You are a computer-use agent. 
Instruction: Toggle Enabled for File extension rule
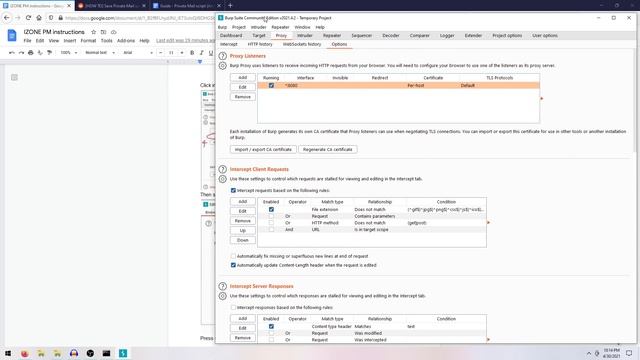pos(271,209)
